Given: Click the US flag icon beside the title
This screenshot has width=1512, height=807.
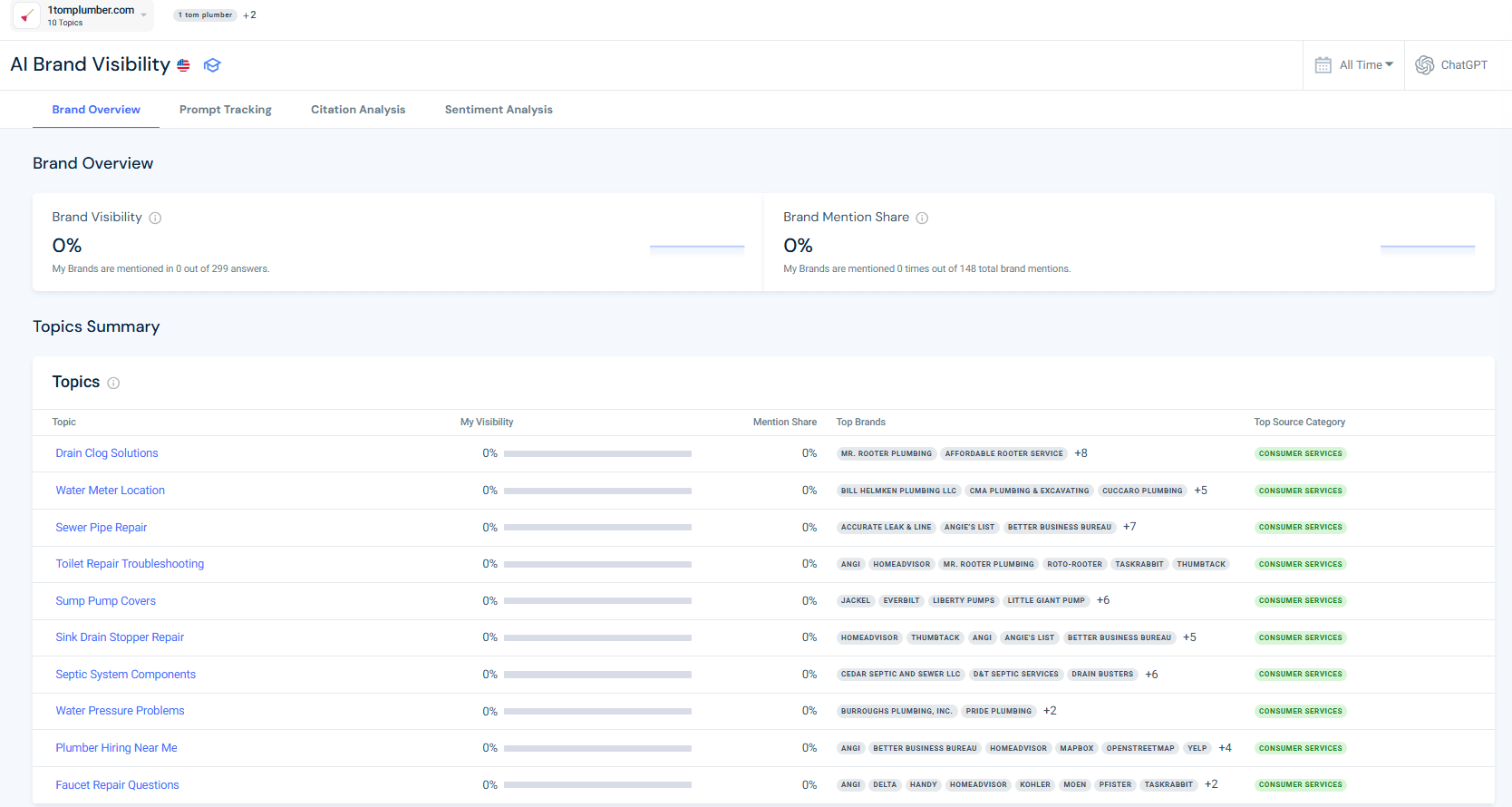Looking at the screenshot, I should pos(184,65).
